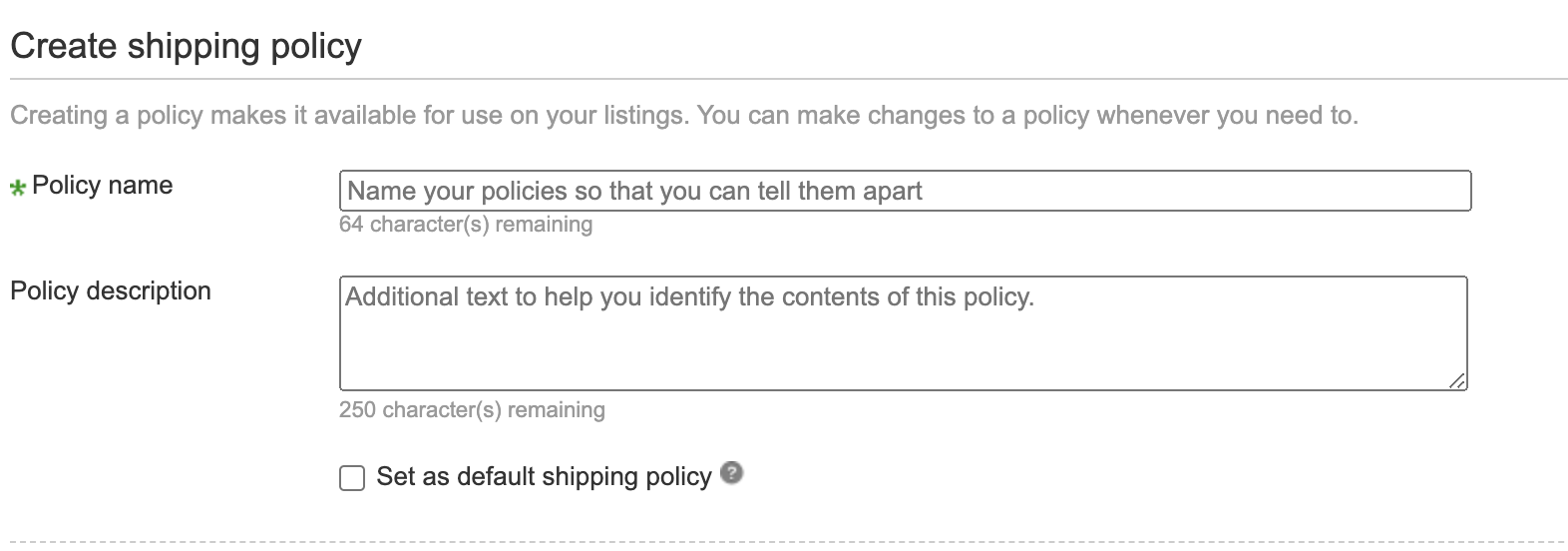
Task: Click the 'Name your policies' placeholder text
Action: (x=634, y=192)
